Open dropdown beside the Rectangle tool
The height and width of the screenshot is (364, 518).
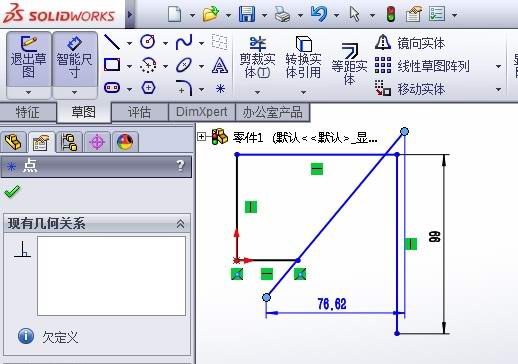pyautogui.click(x=129, y=66)
